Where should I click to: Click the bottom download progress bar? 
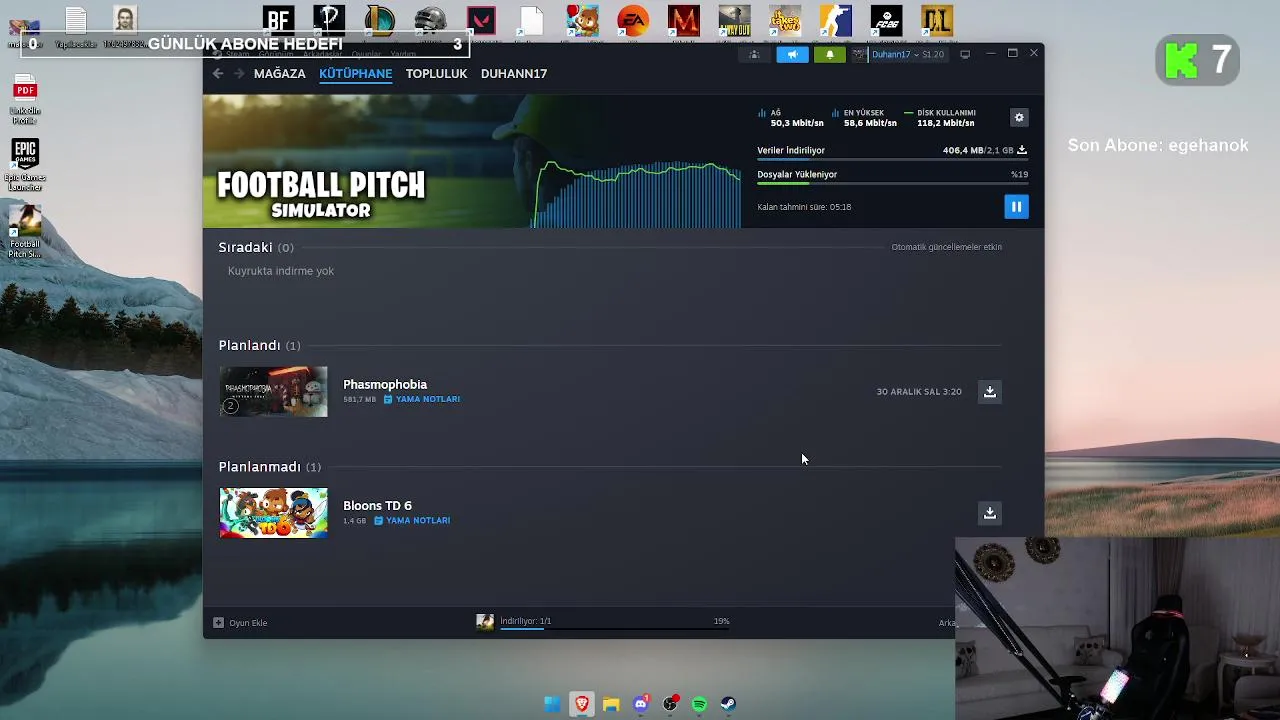[x=615, y=629]
